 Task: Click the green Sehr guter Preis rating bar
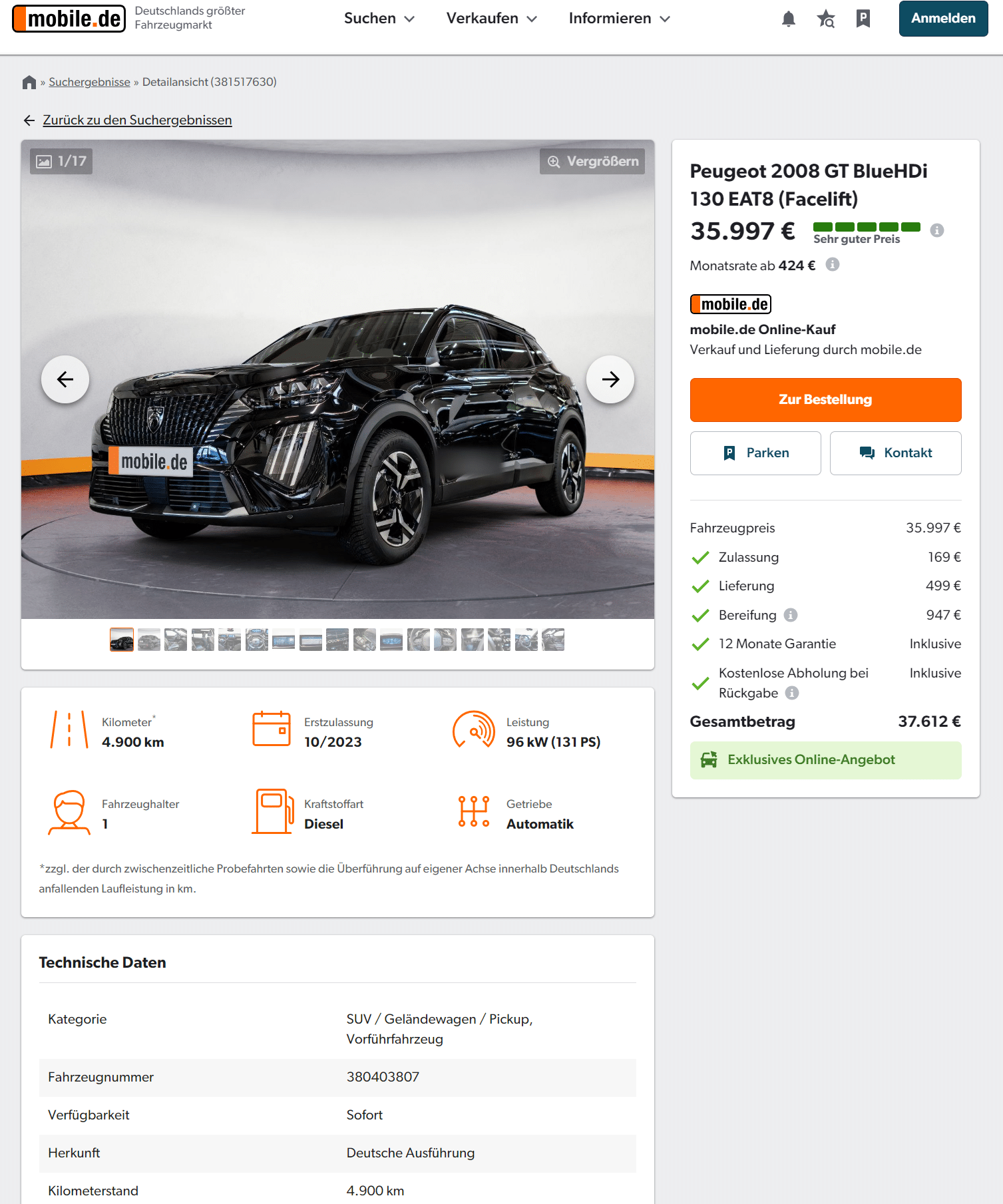[867, 227]
